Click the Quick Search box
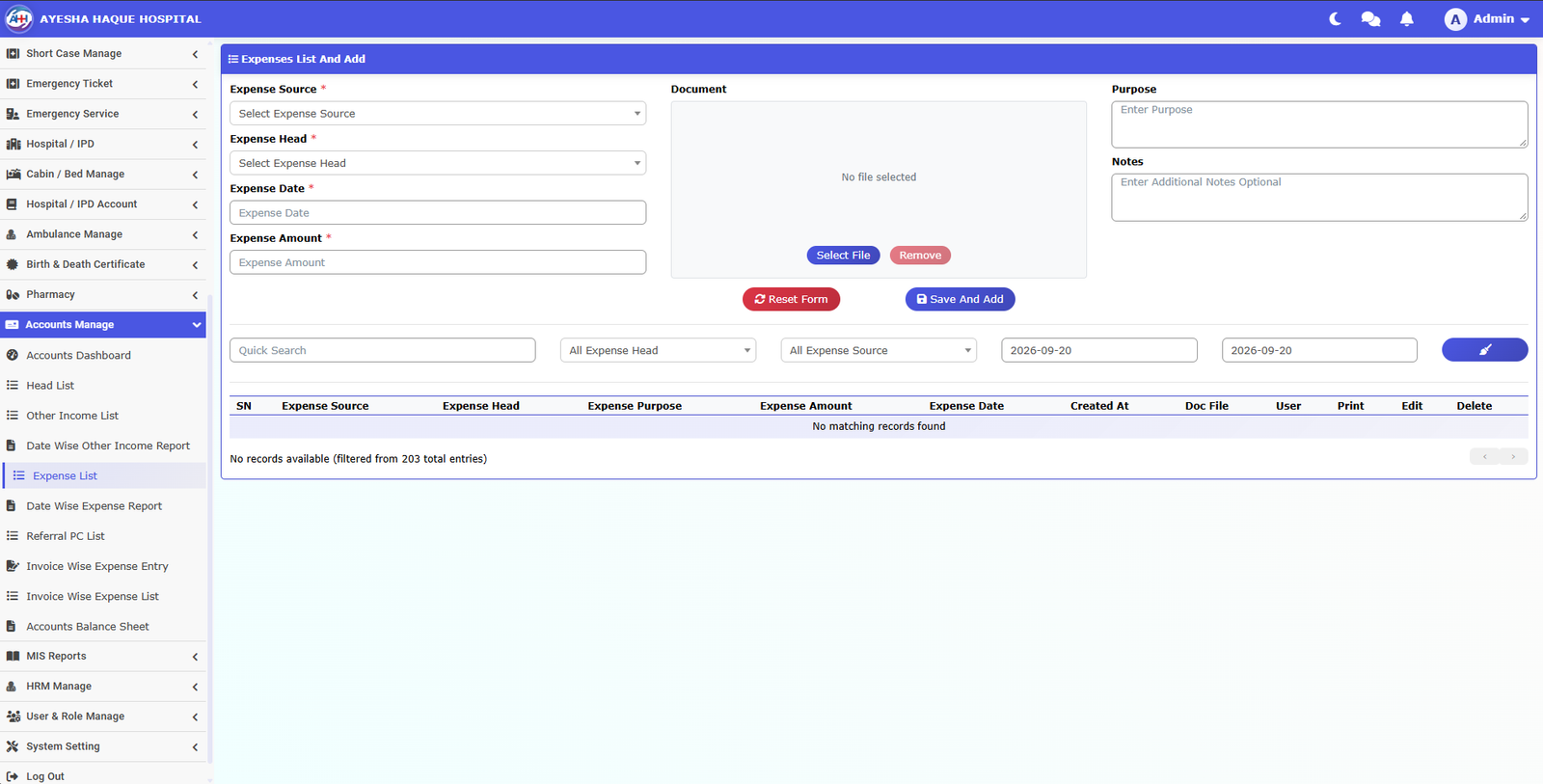This screenshot has width=1543, height=784. [382, 350]
